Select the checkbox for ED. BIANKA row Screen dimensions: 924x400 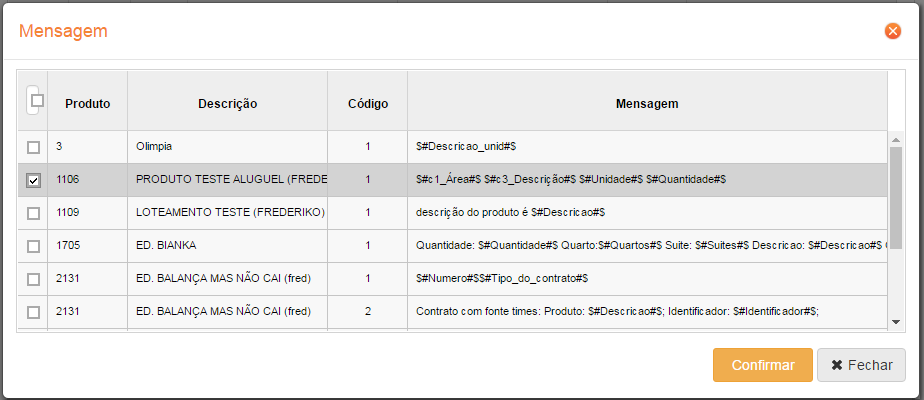(33, 246)
